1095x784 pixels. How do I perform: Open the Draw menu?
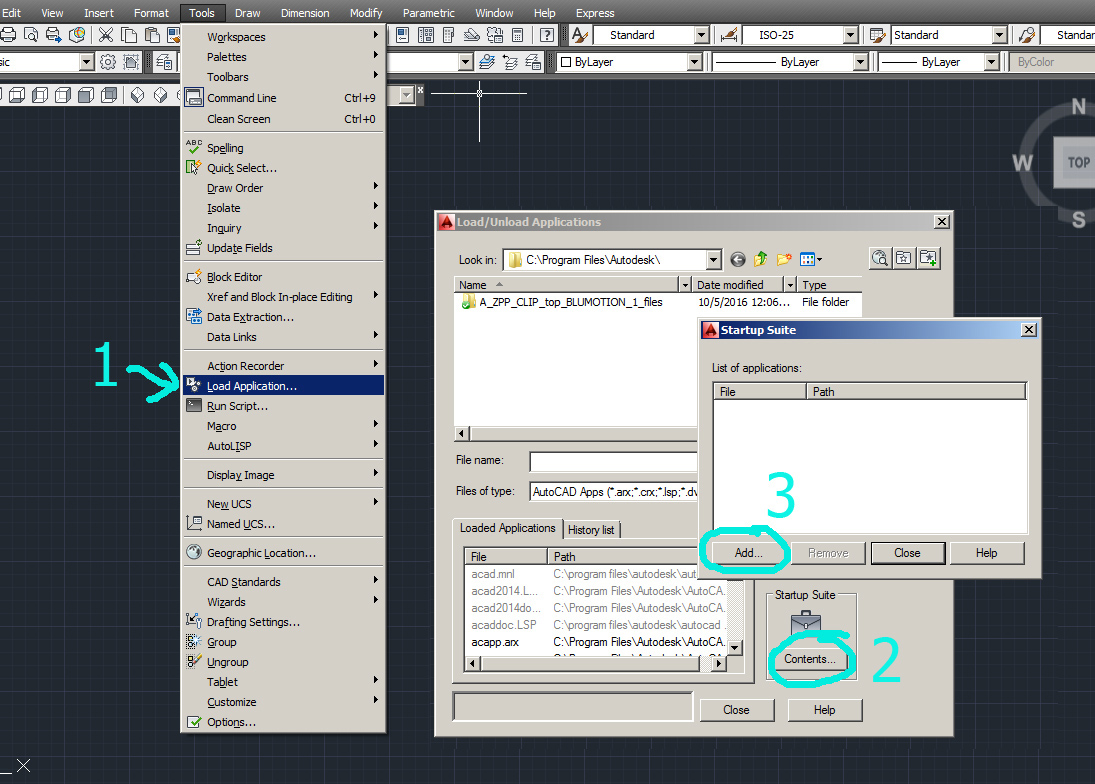point(247,13)
